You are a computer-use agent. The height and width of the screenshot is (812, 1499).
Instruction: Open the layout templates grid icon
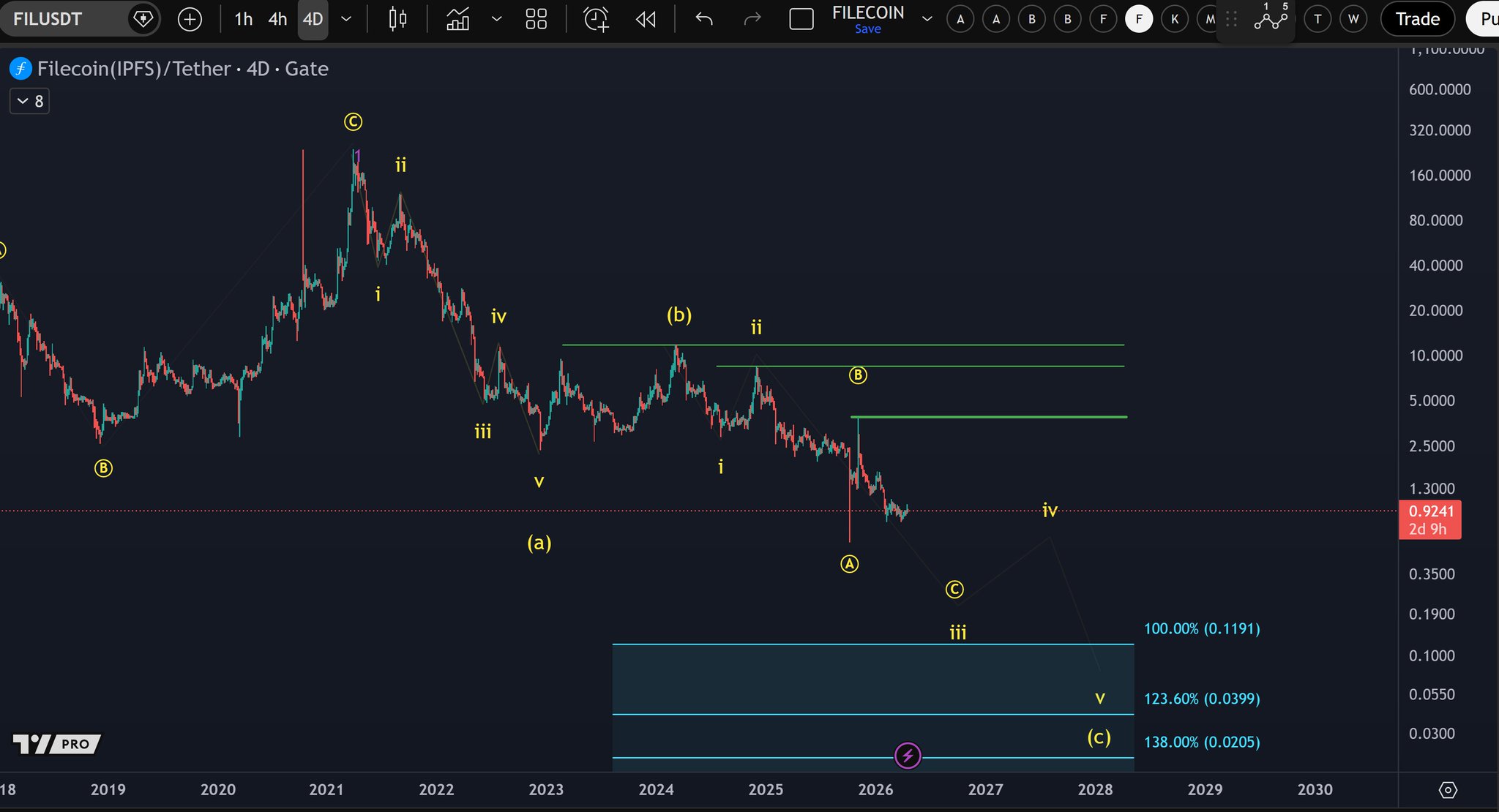pos(536,19)
